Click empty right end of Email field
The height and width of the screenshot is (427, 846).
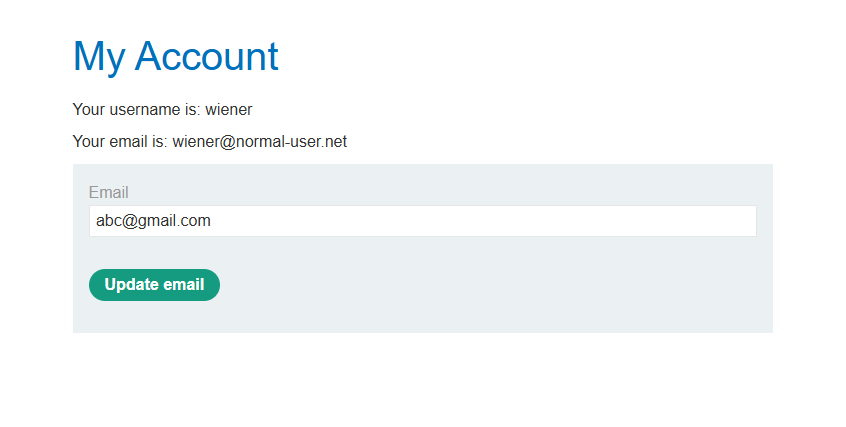tap(700, 221)
